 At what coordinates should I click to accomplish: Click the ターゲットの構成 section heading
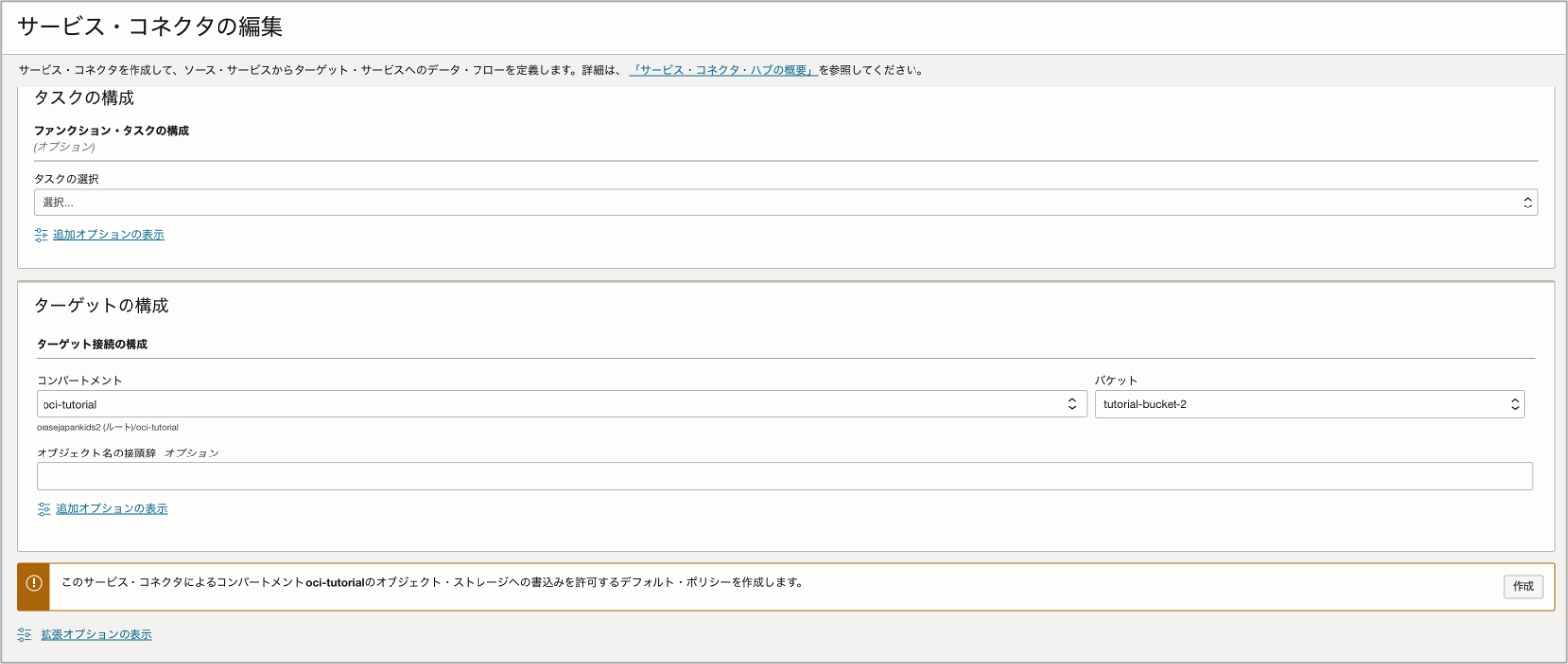coord(101,306)
